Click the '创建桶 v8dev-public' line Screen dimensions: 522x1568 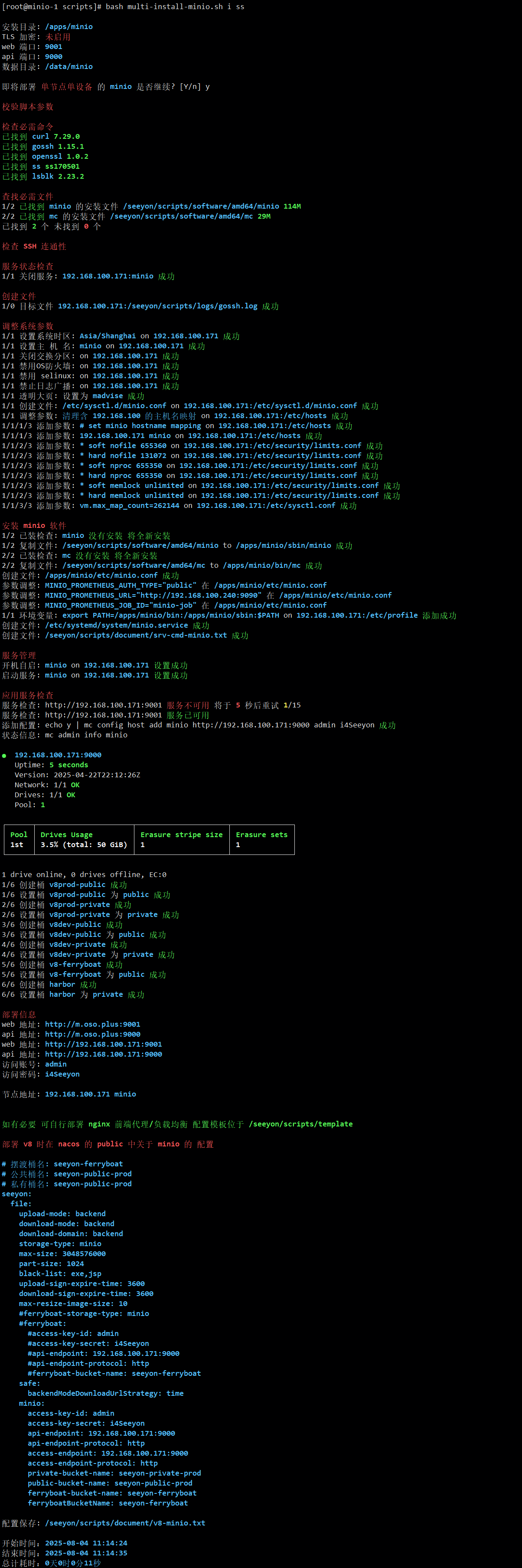62,925
